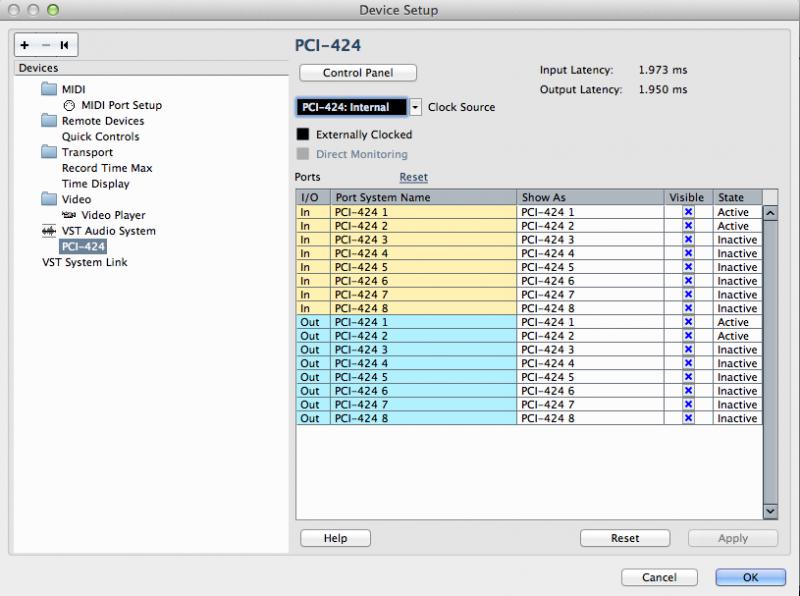Select the PCI-424 device entry

point(83,246)
